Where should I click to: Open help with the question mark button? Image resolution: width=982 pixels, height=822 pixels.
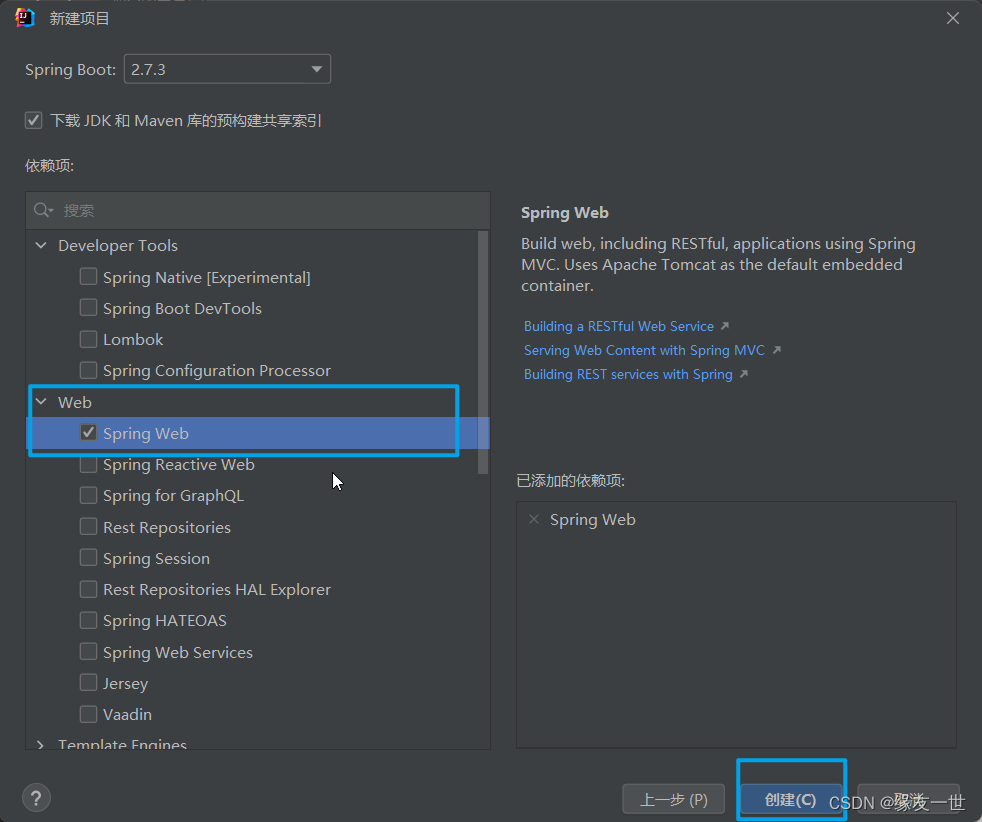pos(36,798)
